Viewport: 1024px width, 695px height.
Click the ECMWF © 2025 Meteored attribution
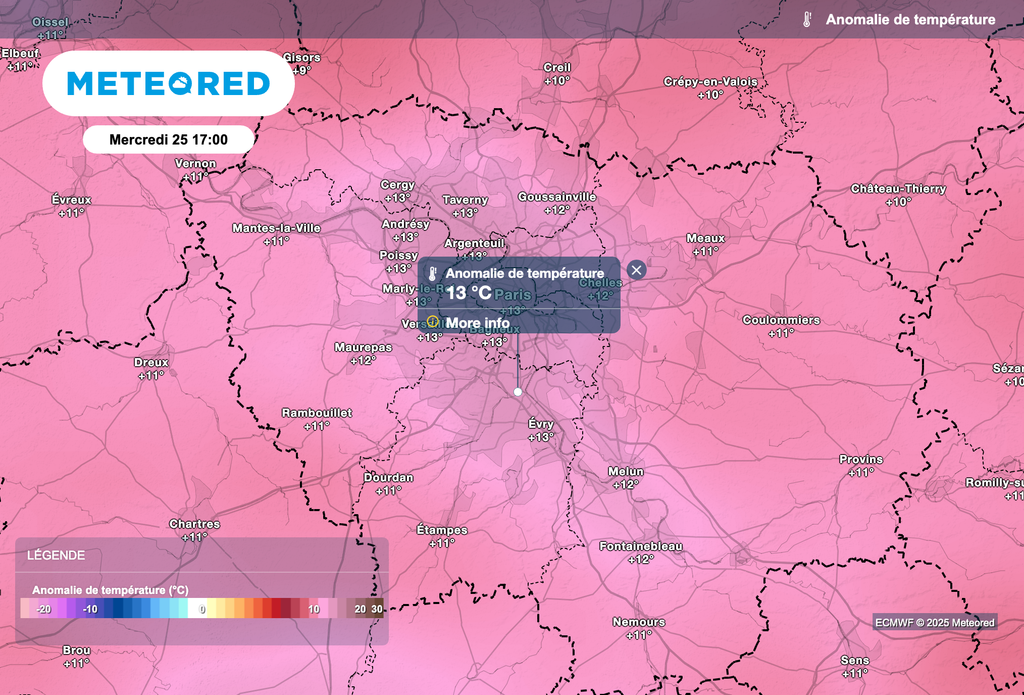click(935, 622)
